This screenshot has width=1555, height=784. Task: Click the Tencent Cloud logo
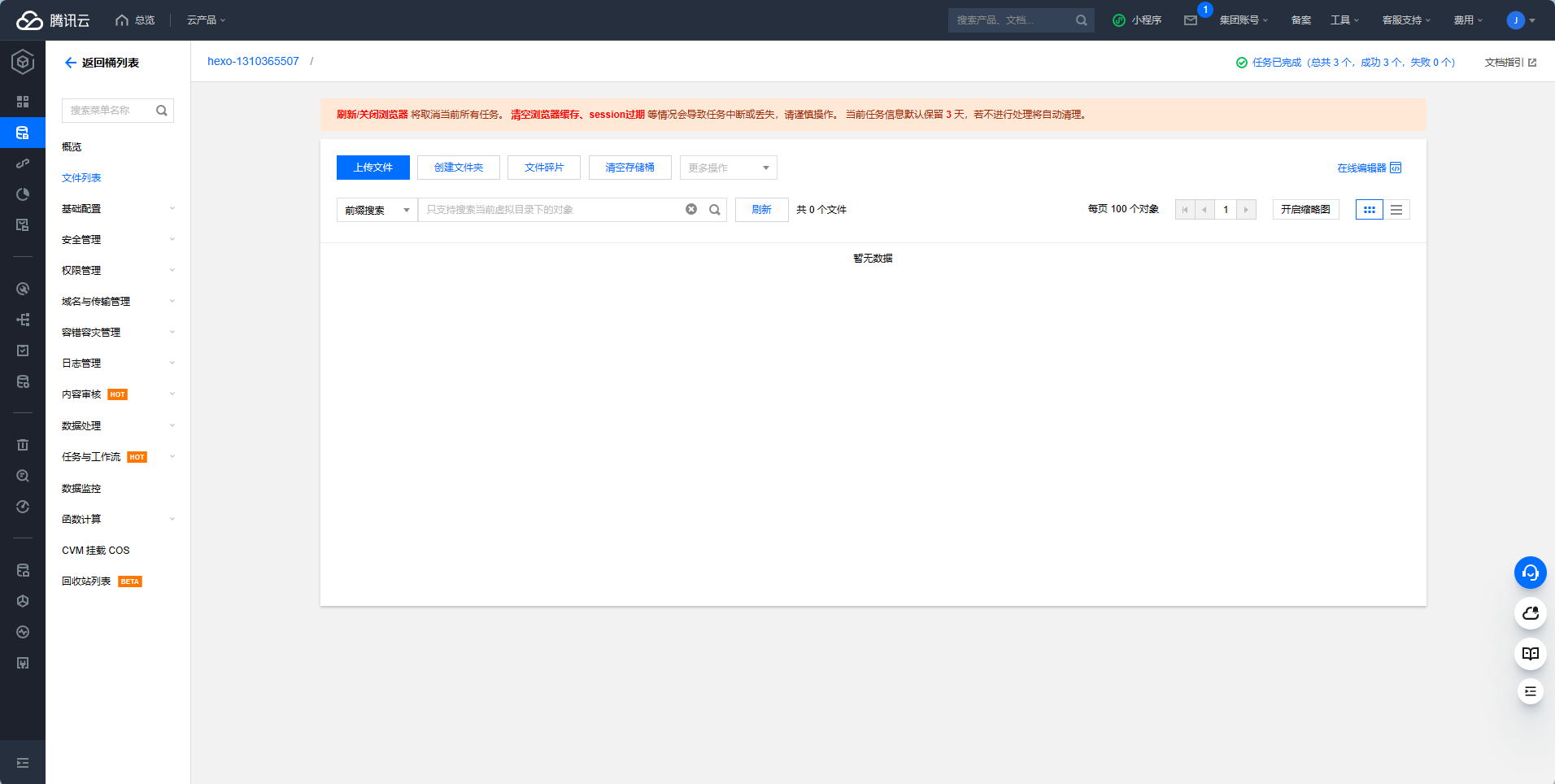tap(53, 20)
